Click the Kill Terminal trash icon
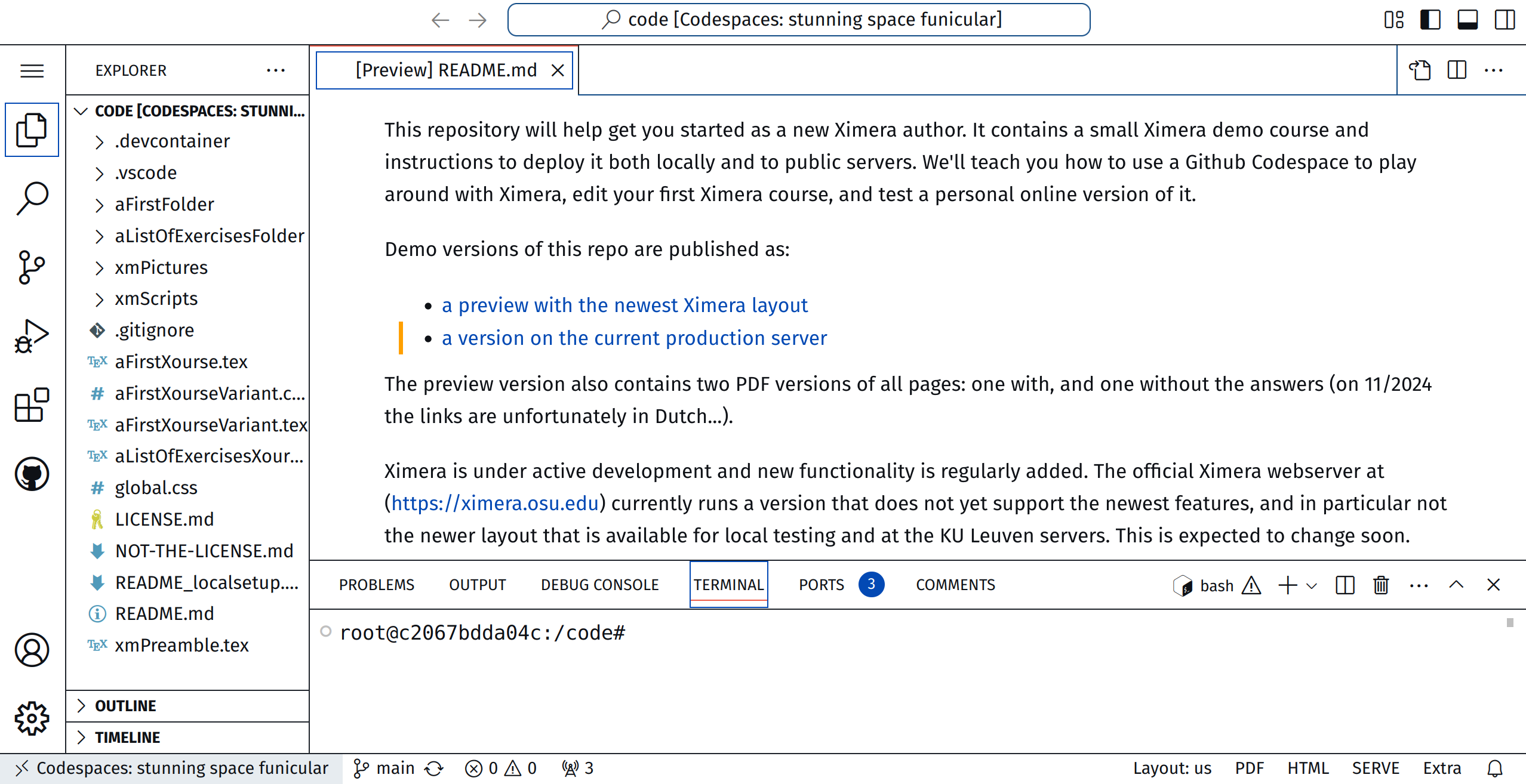Viewport: 1526px width, 784px height. 1381,585
